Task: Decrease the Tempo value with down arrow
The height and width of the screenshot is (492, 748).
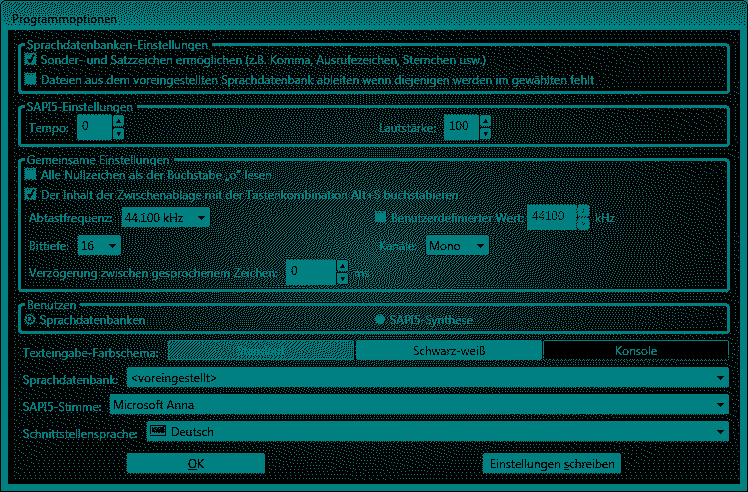Action: pos(118,133)
